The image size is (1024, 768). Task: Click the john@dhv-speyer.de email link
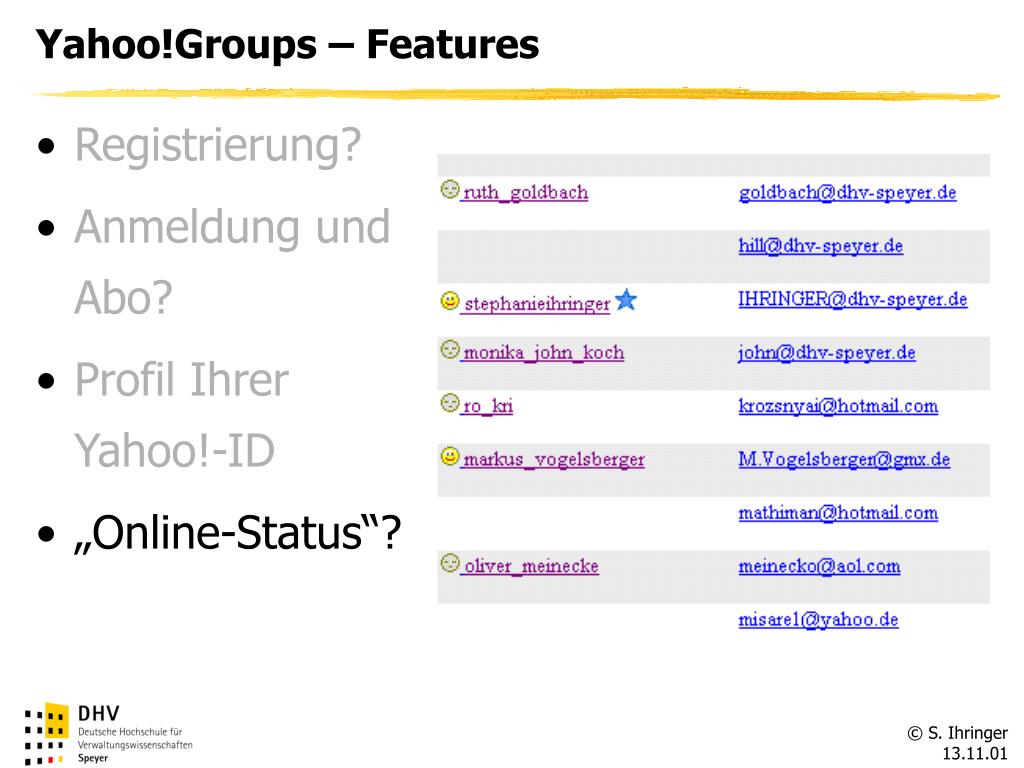827,353
